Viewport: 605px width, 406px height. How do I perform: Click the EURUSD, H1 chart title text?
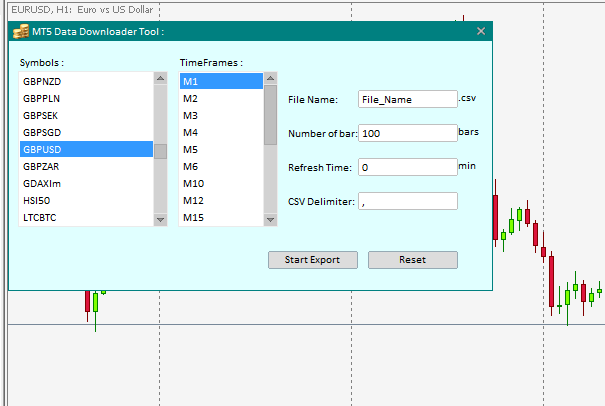[82, 10]
